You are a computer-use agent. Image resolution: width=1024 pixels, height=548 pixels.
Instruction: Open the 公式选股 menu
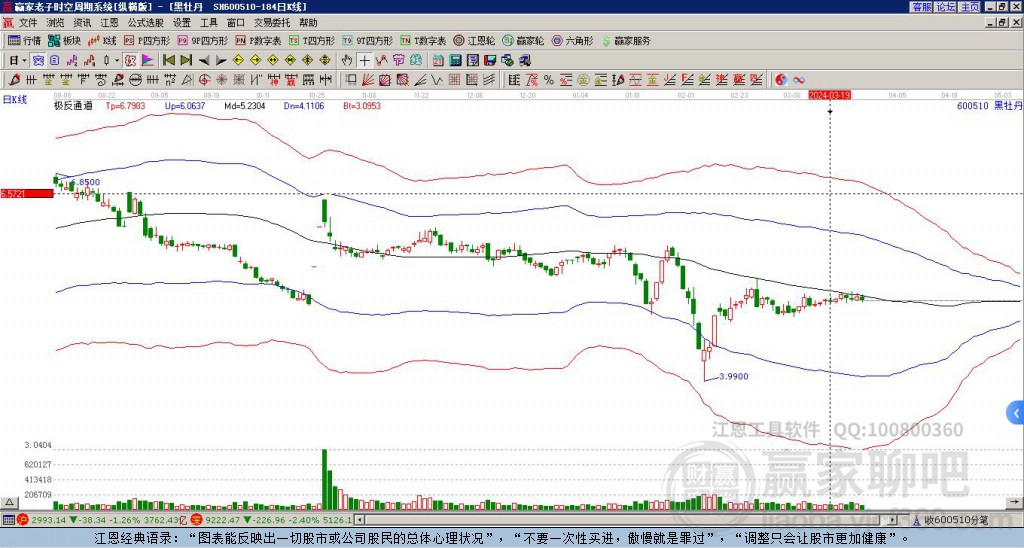click(x=145, y=23)
